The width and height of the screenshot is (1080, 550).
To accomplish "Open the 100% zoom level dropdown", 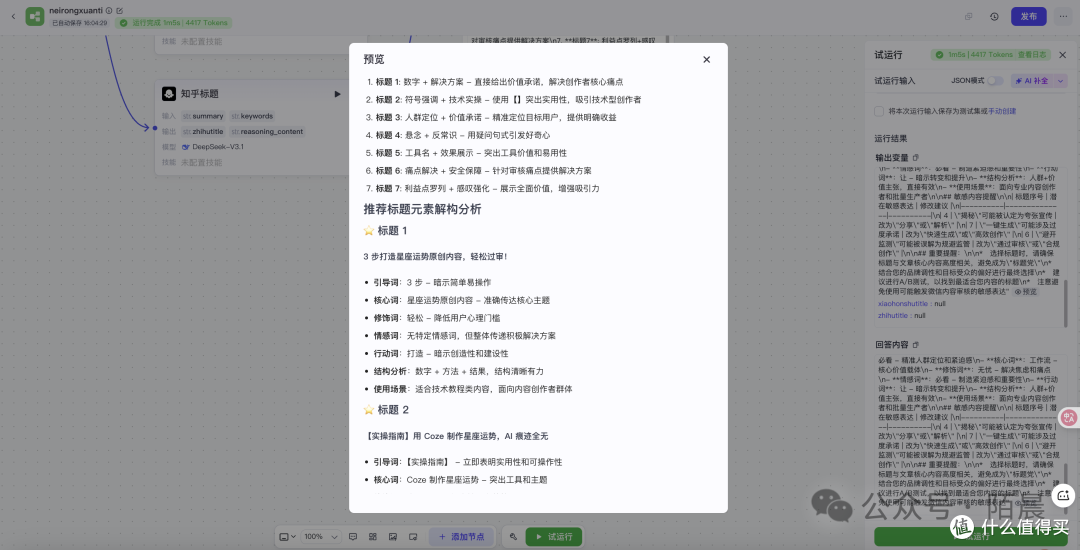I will (321, 536).
